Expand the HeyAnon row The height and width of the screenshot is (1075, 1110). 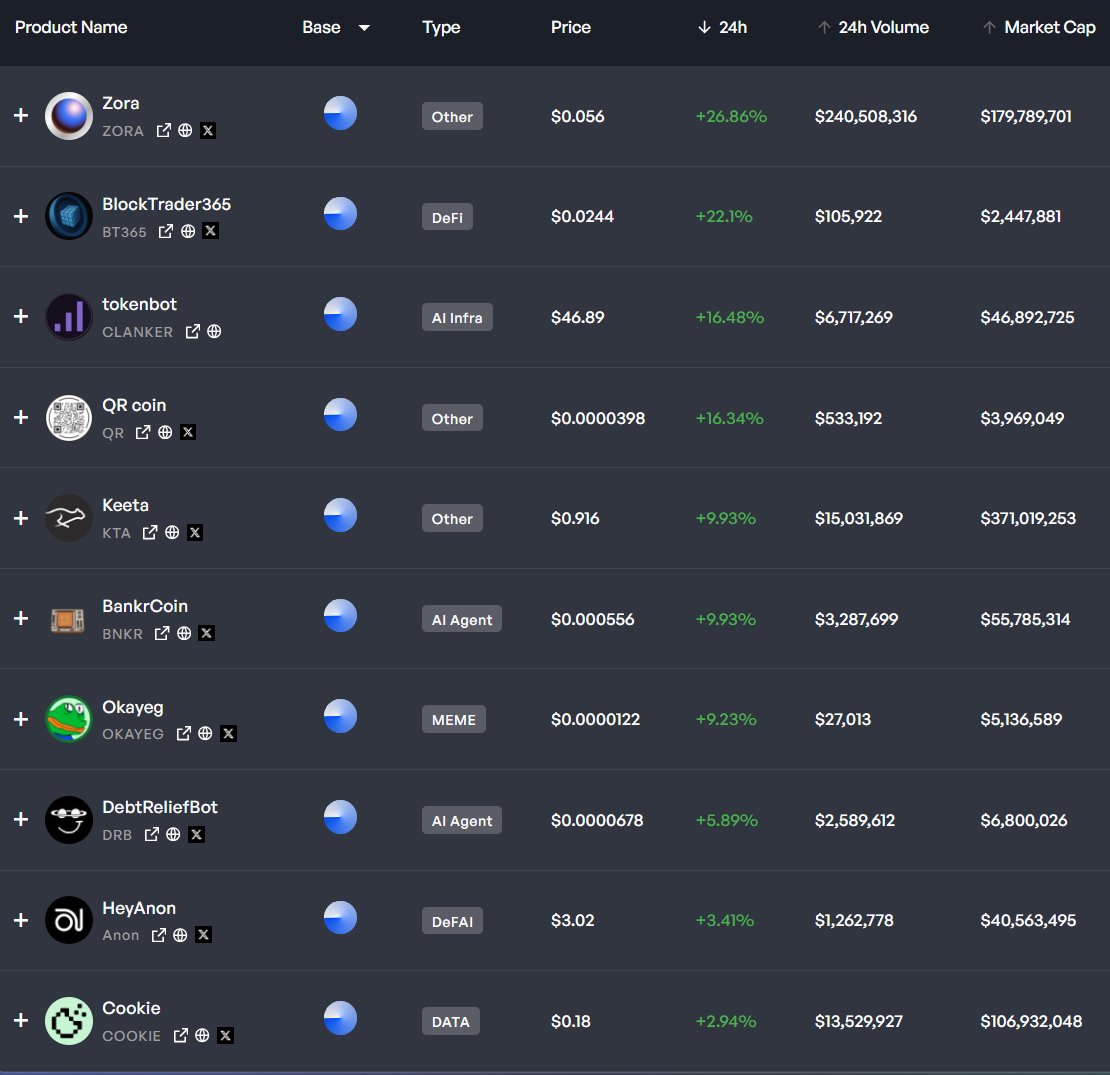[21, 920]
